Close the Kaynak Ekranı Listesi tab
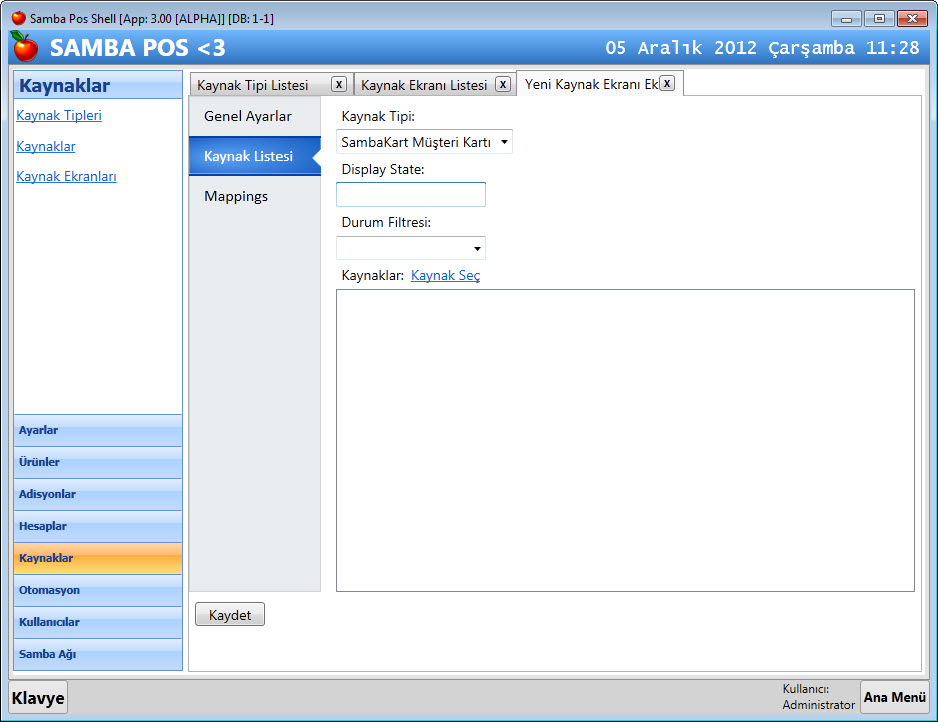This screenshot has height=722, width=938. click(503, 84)
